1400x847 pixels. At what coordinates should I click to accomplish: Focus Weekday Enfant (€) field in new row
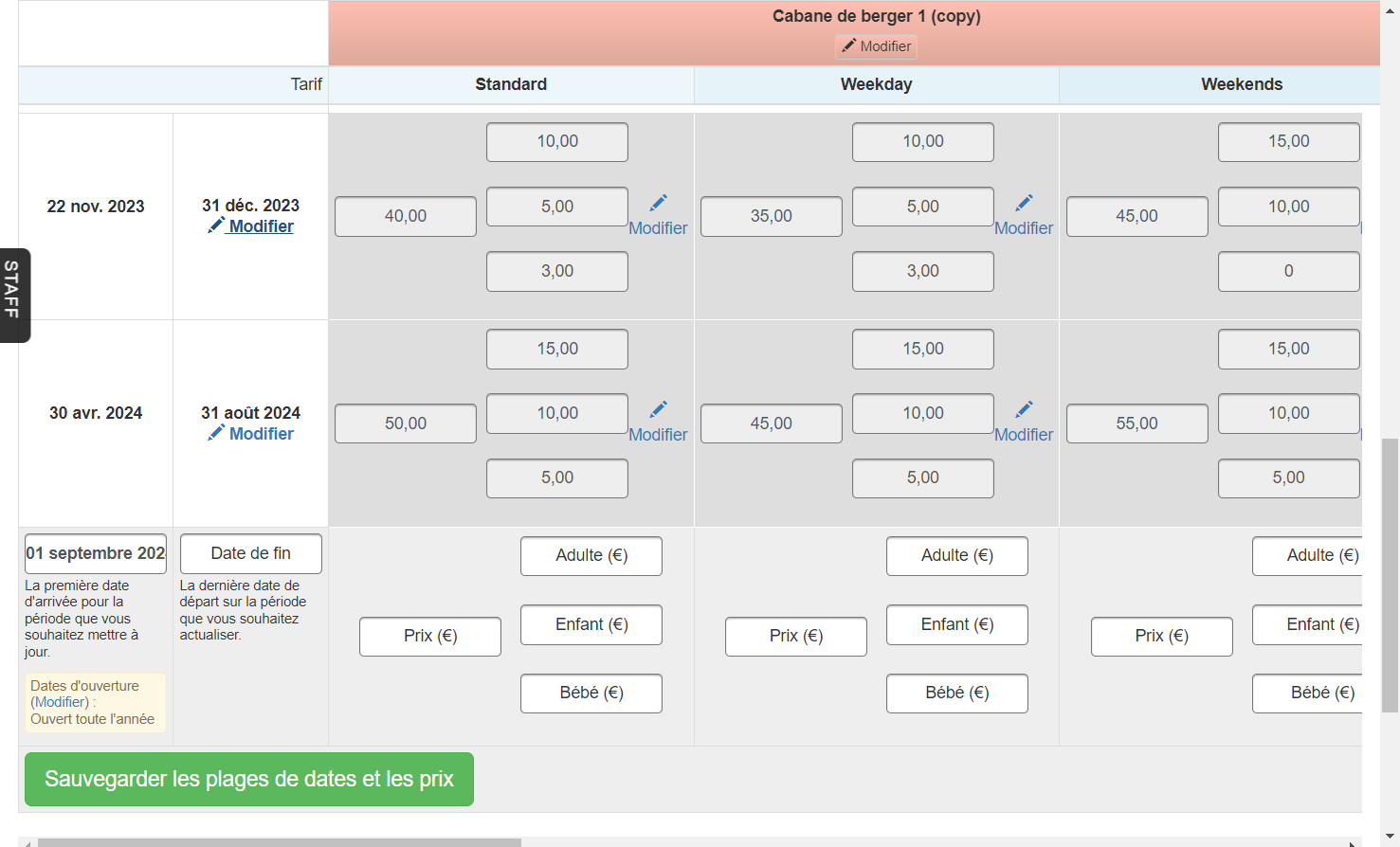(957, 625)
